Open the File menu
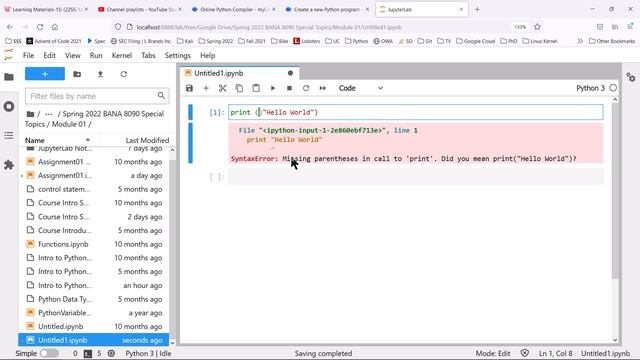 [28, 56]
